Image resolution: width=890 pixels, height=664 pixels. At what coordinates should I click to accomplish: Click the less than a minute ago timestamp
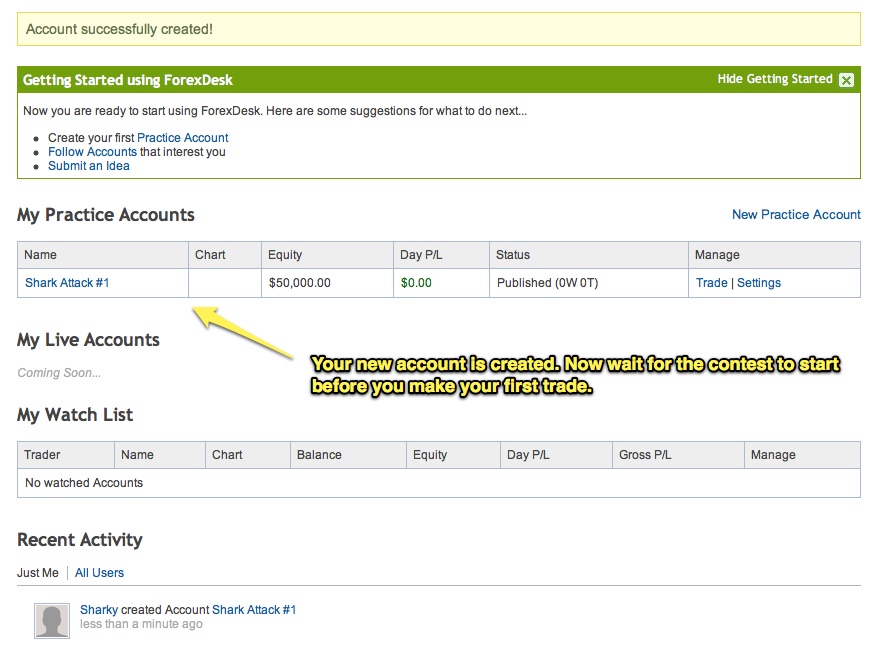141,624
